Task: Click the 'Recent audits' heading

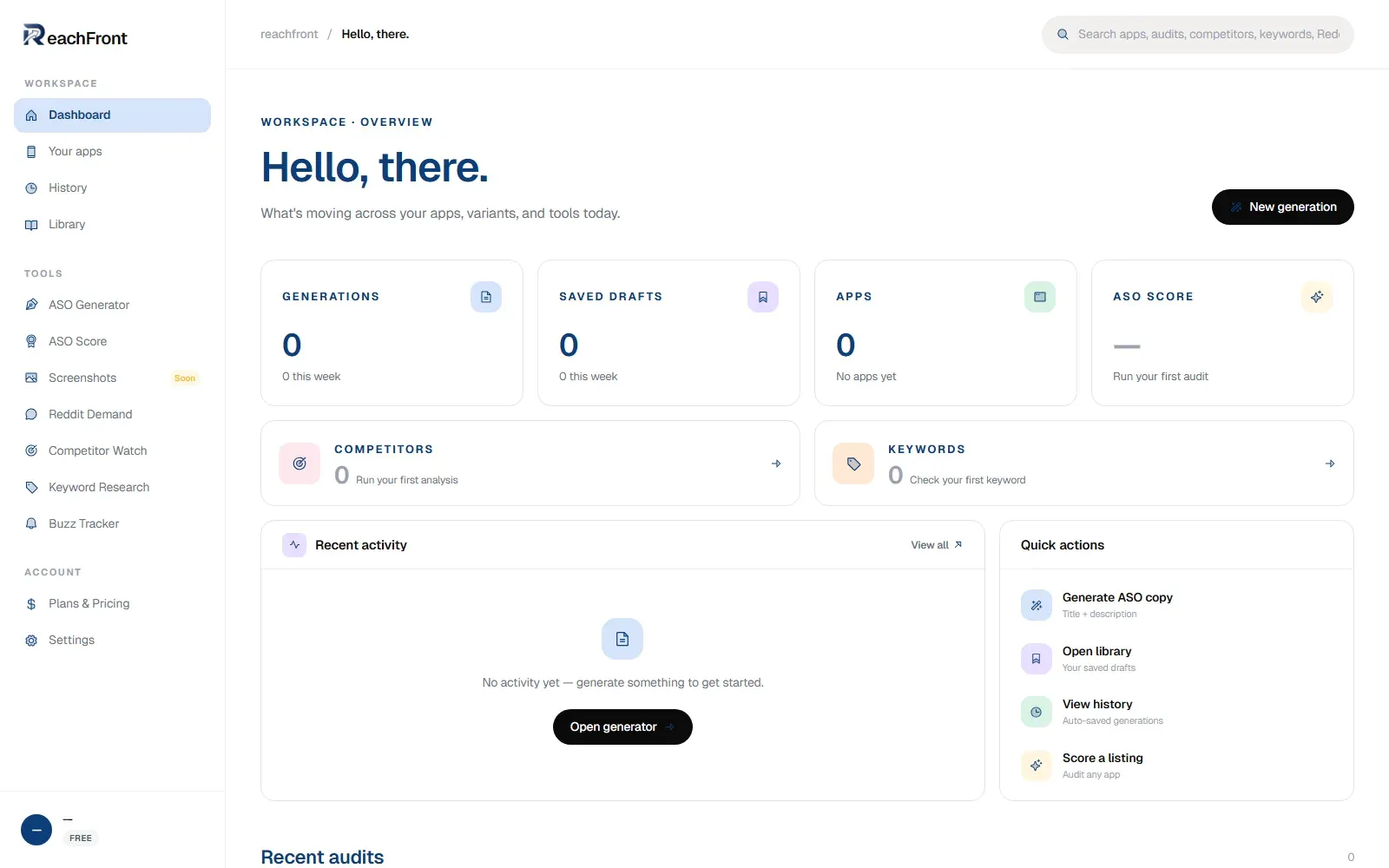Action: click(322, 857)
